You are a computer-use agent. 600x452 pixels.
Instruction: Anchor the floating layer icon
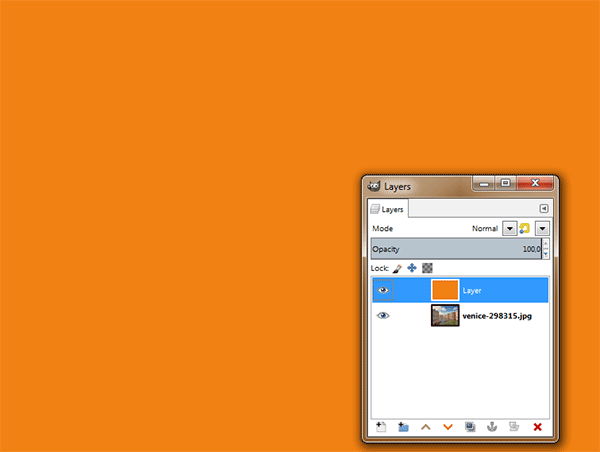tap(492, 427)
